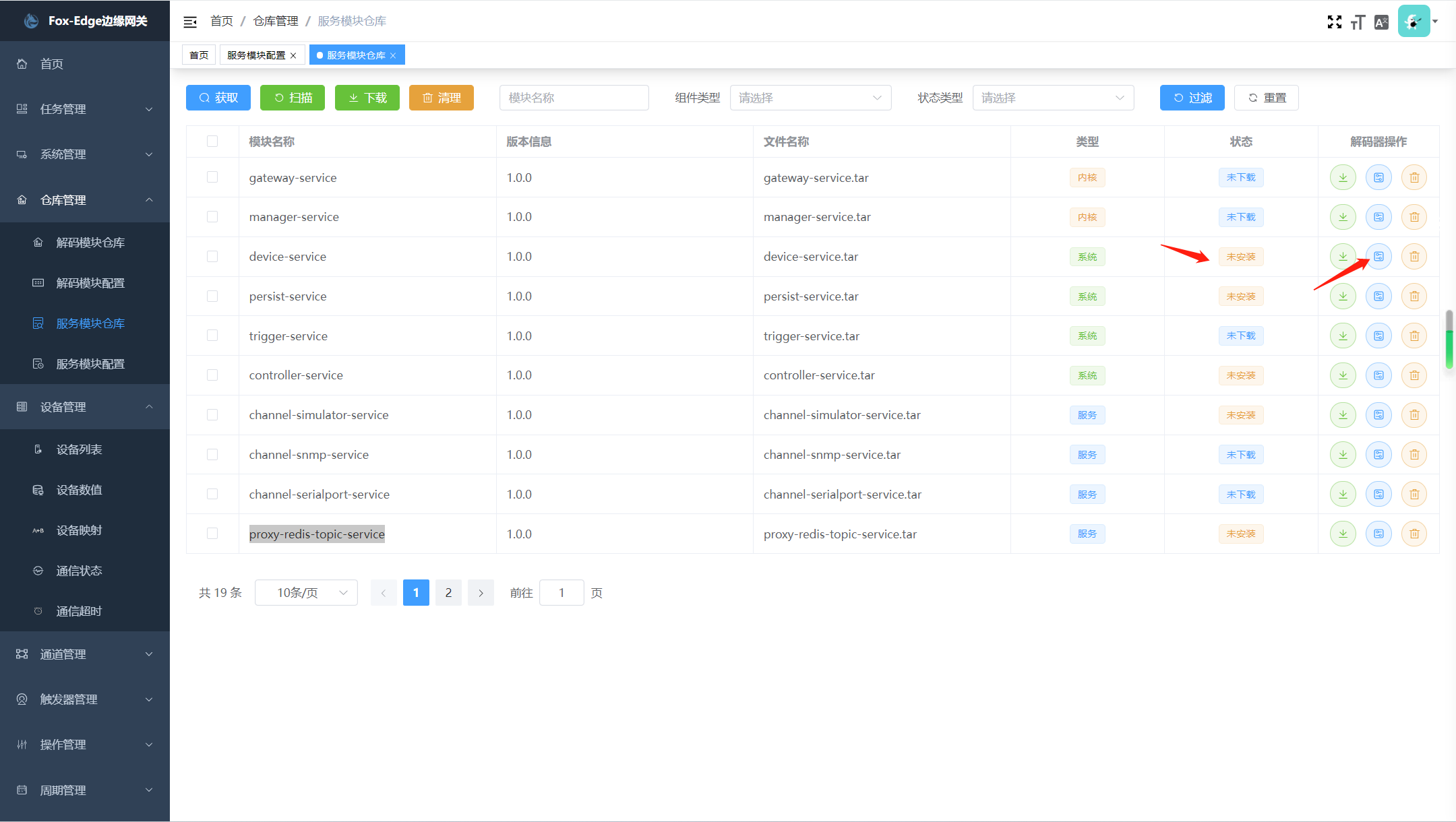Tick the select-all checkbox in table header

click(212, 141)
